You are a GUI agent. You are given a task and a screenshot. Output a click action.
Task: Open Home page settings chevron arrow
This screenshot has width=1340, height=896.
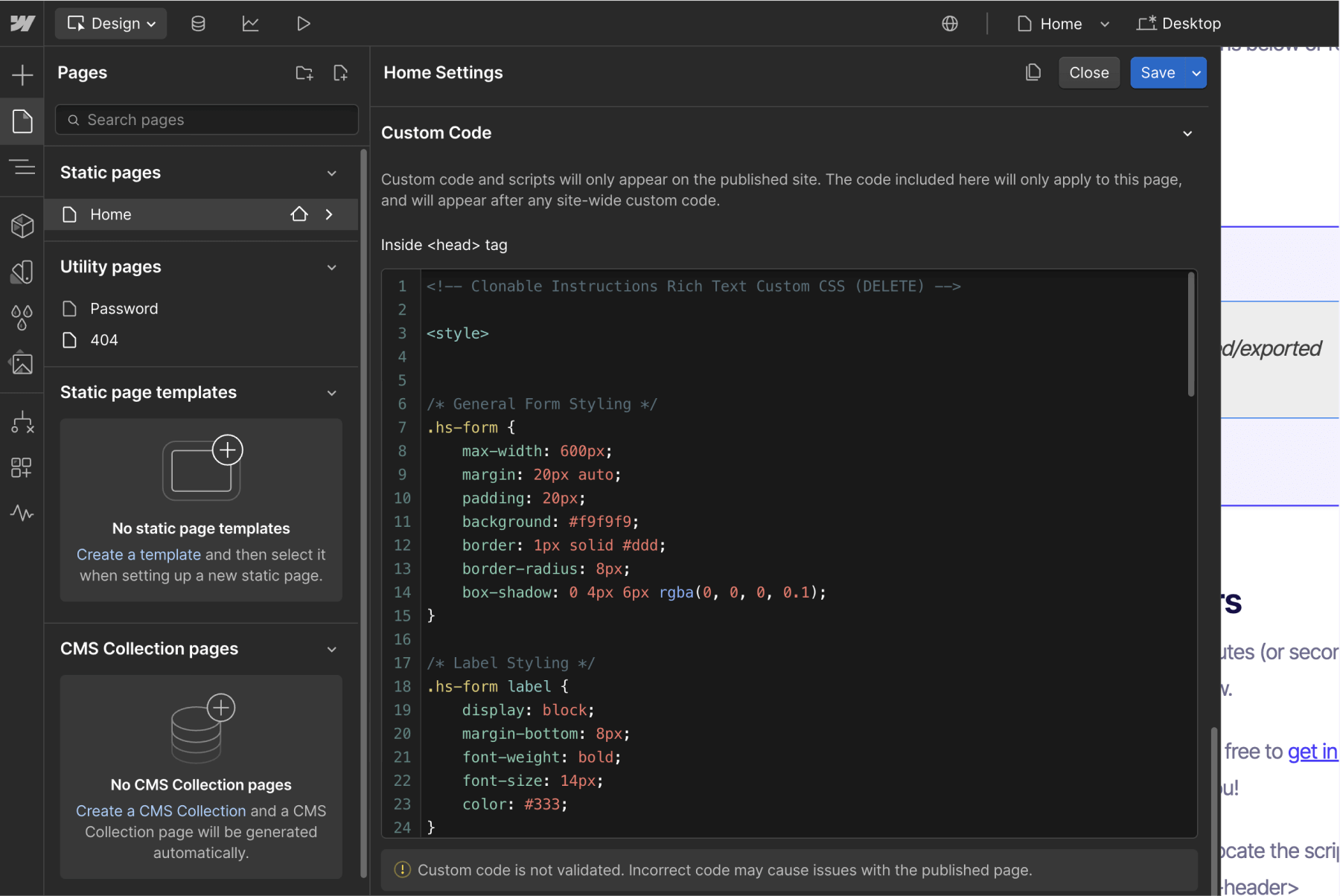click(329, 214)
